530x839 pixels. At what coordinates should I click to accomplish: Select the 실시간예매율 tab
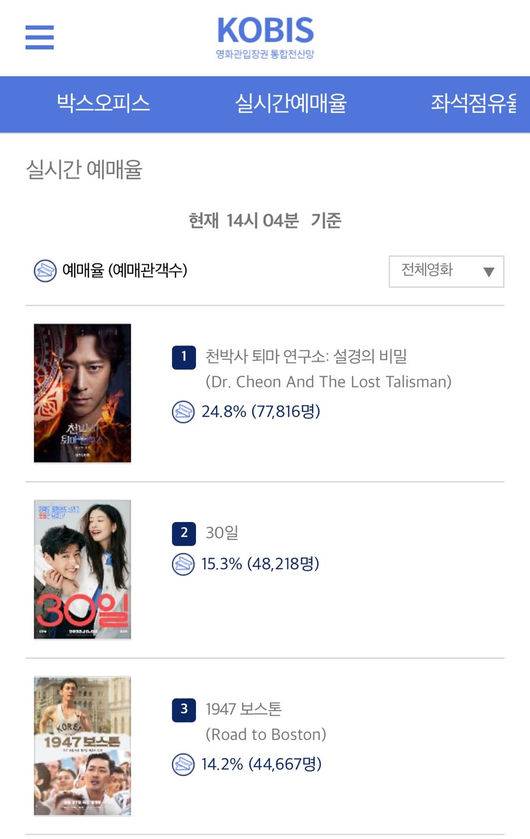tap(291, 103)
